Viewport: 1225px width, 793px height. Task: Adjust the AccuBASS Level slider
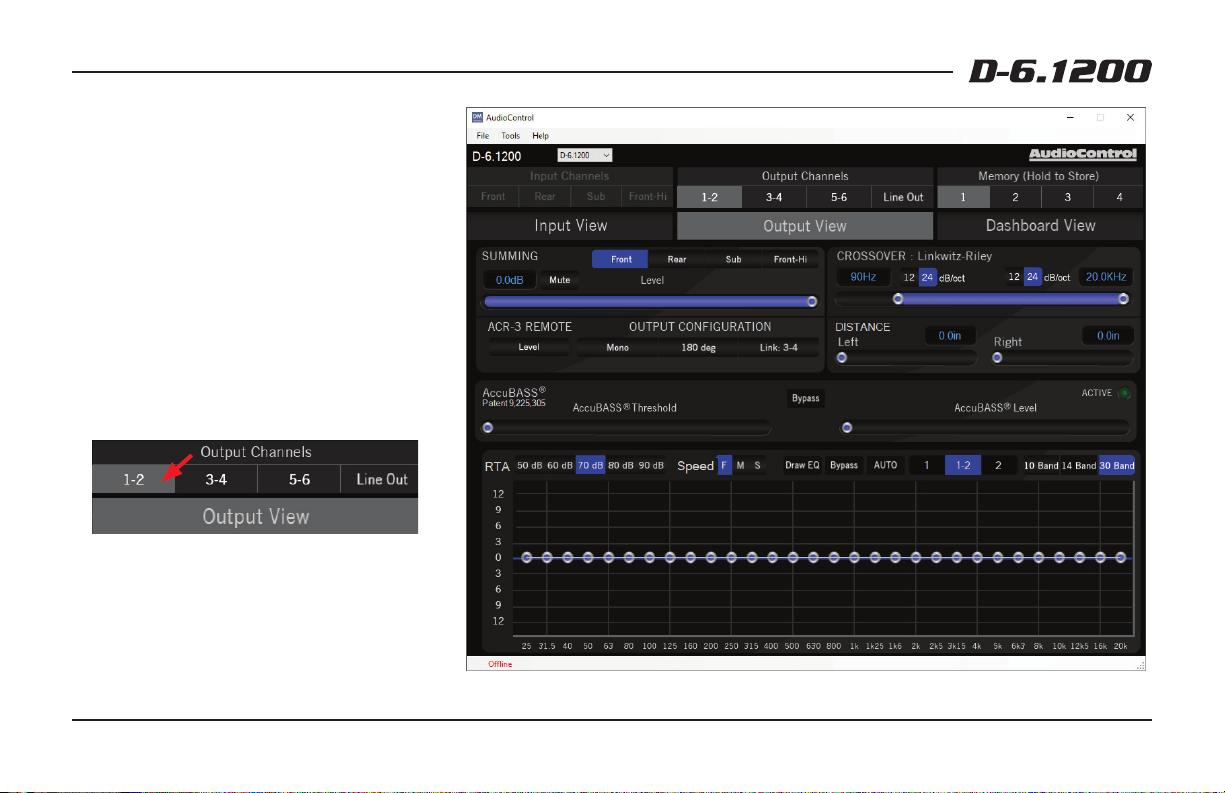985,428
